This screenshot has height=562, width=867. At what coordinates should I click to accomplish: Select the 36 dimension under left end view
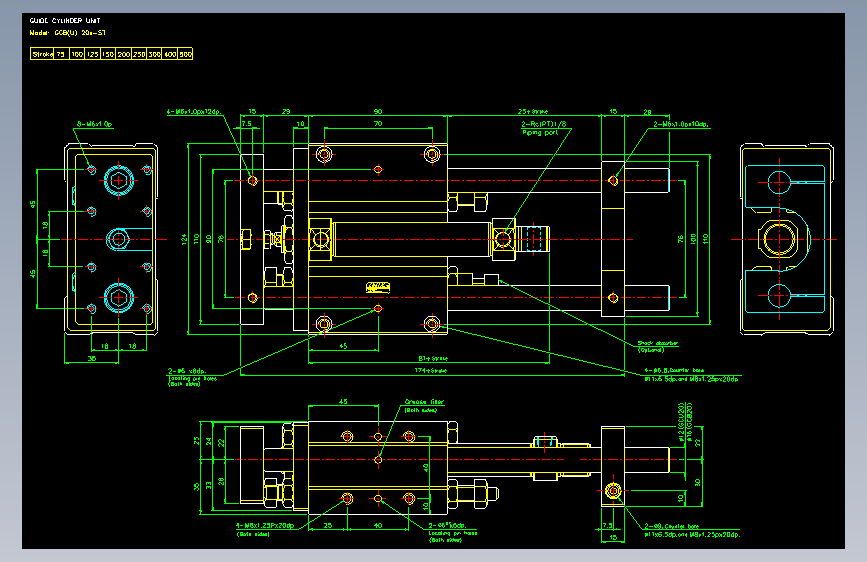[92, 358]
